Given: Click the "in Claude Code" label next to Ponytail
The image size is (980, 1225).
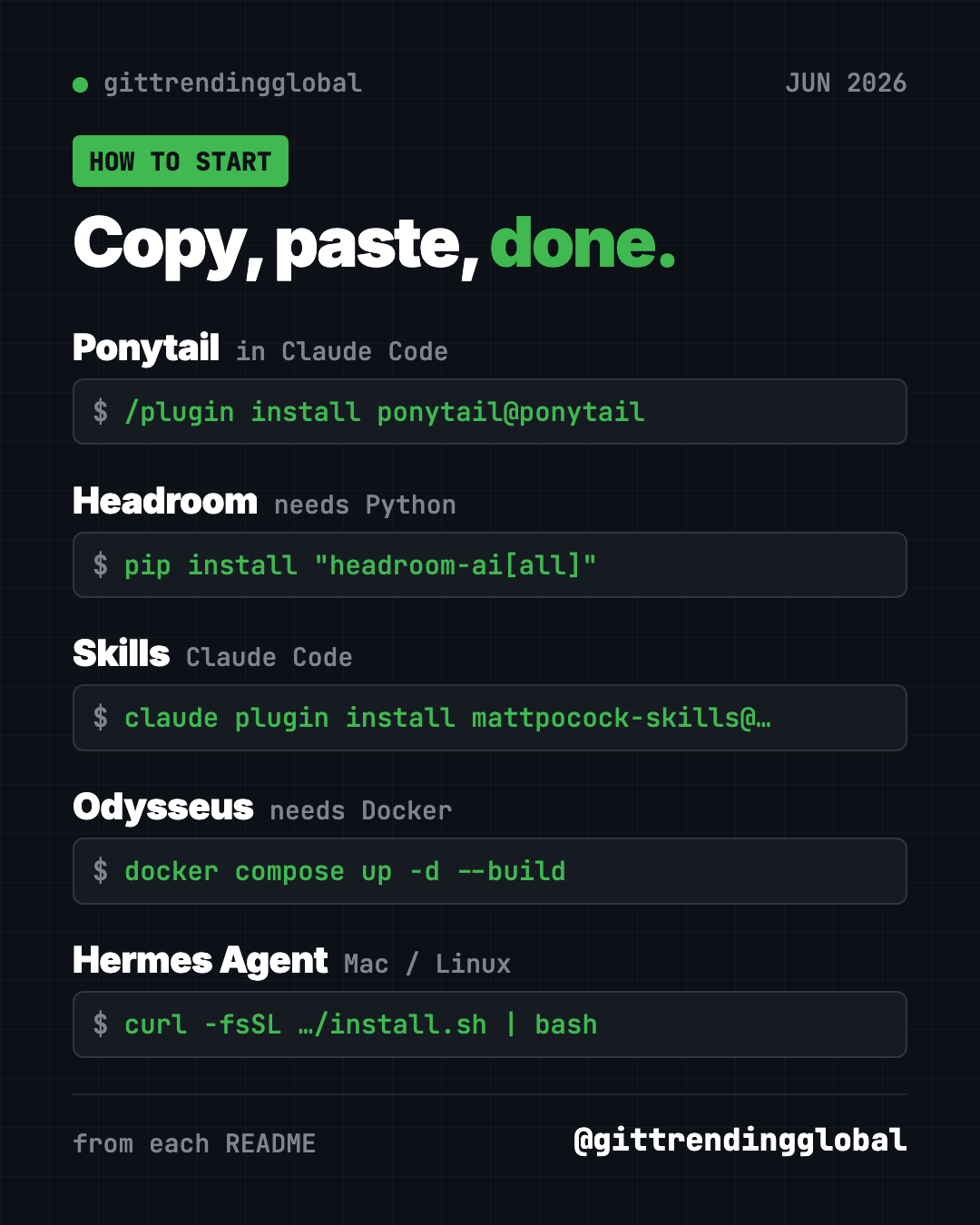Looking at the screenshot, I should coord(342,351).
